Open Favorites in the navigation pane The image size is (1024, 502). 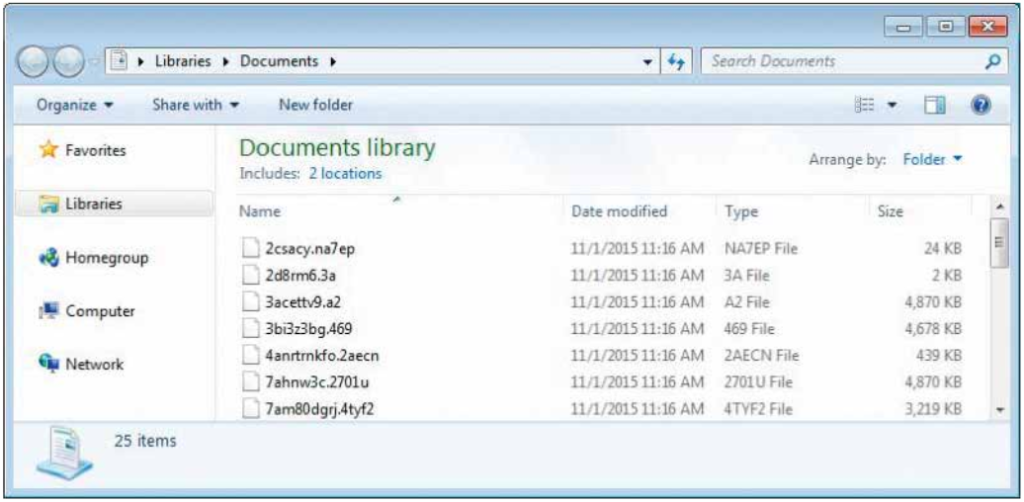[x=95, y=151]
